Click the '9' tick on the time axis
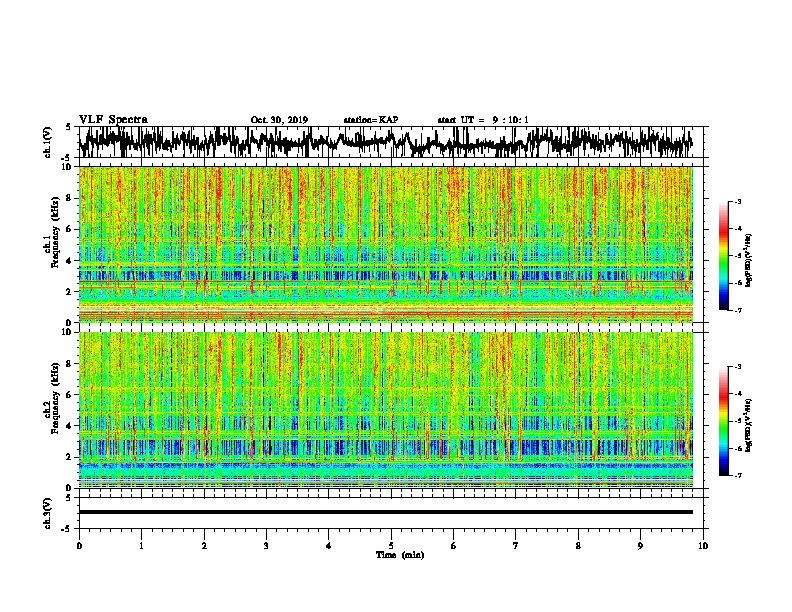The height and width of the screenshot is (612, 792). pyautogui.click(x=640, y=546)
